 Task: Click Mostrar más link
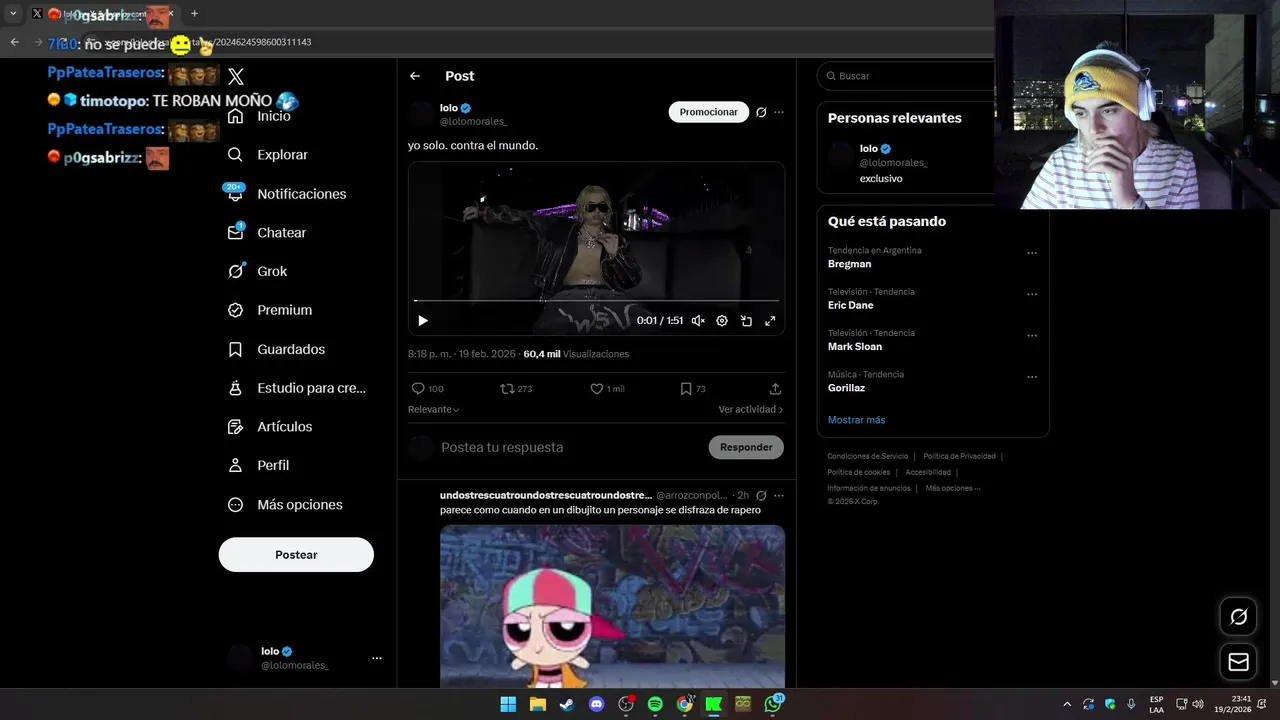pyautogui.click(x=856, y=420)
